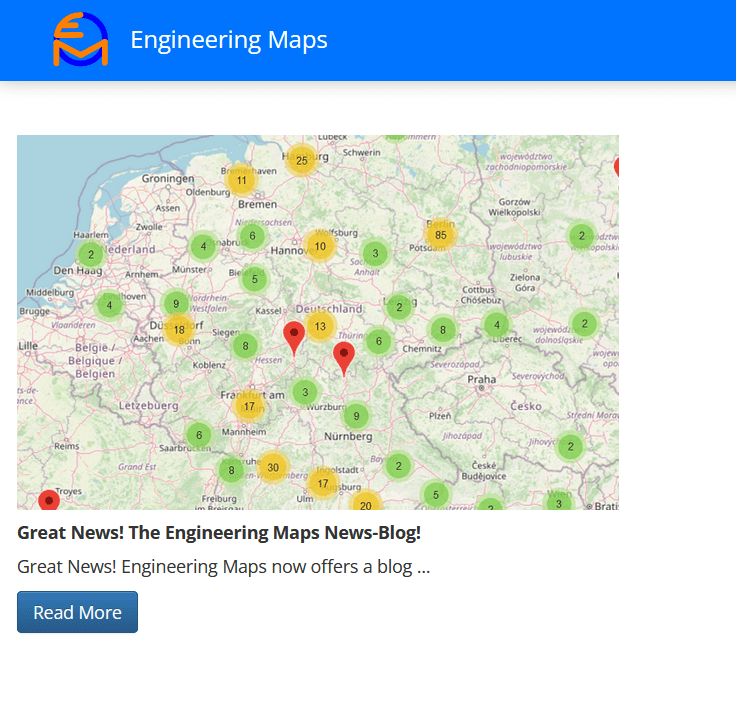Expand the 85 cluster near Berlin
Screen dimensions: 736x712
coord(440,235)
